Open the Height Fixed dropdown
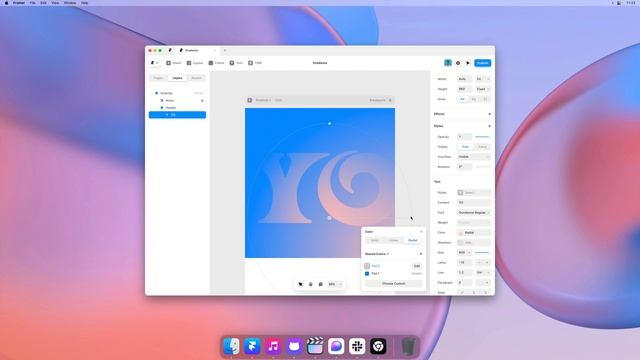Viewport: 640px width, 360px height. point(483,89)
